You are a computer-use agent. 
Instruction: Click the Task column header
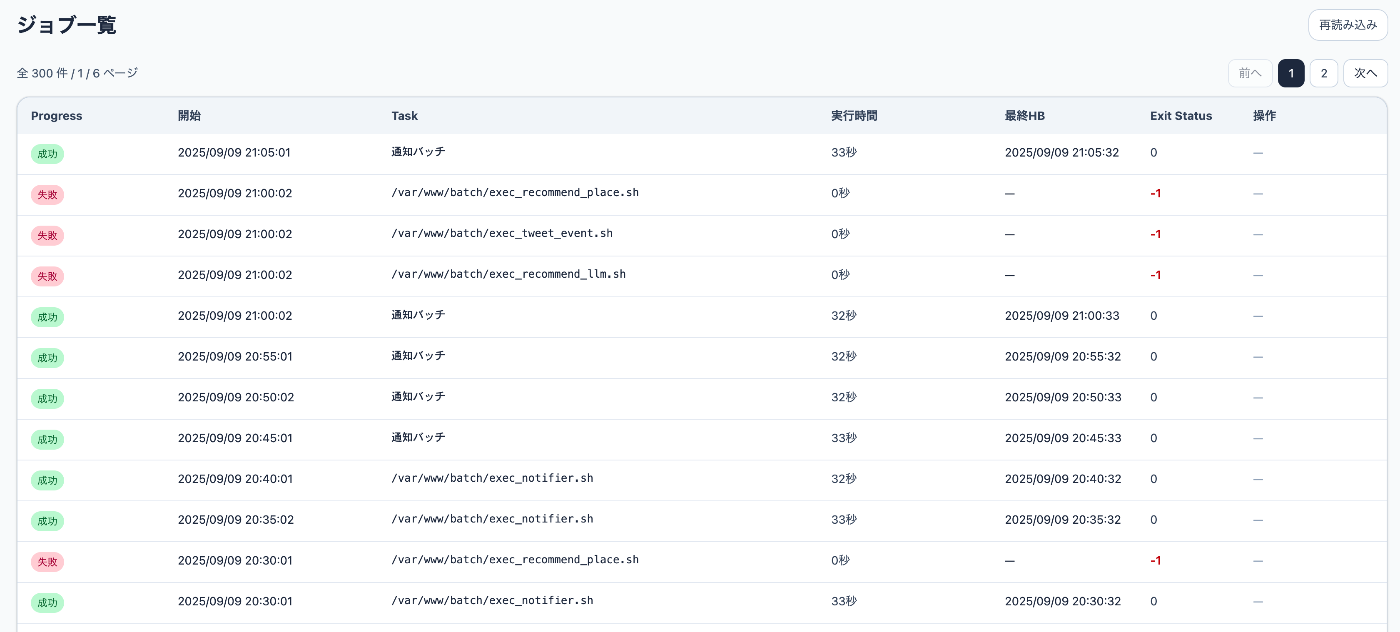405,116
